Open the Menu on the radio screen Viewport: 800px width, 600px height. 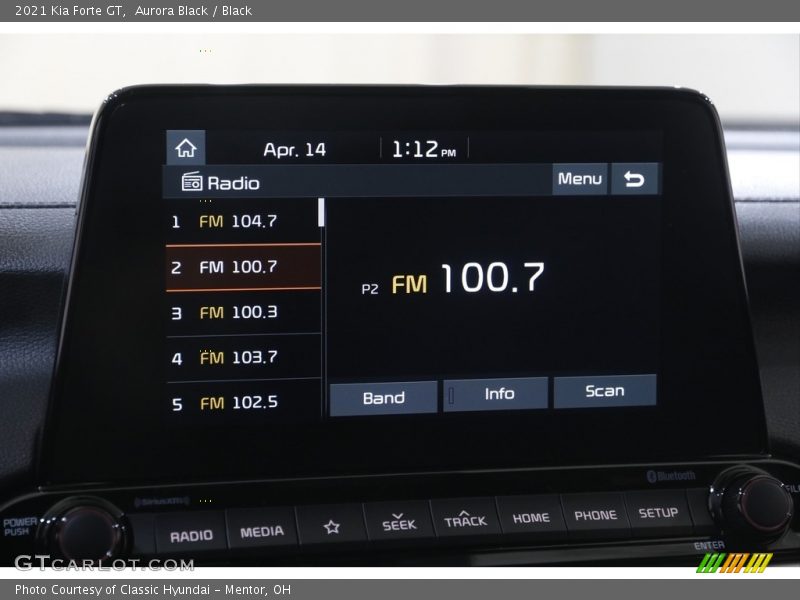click(x=580, y=179)
